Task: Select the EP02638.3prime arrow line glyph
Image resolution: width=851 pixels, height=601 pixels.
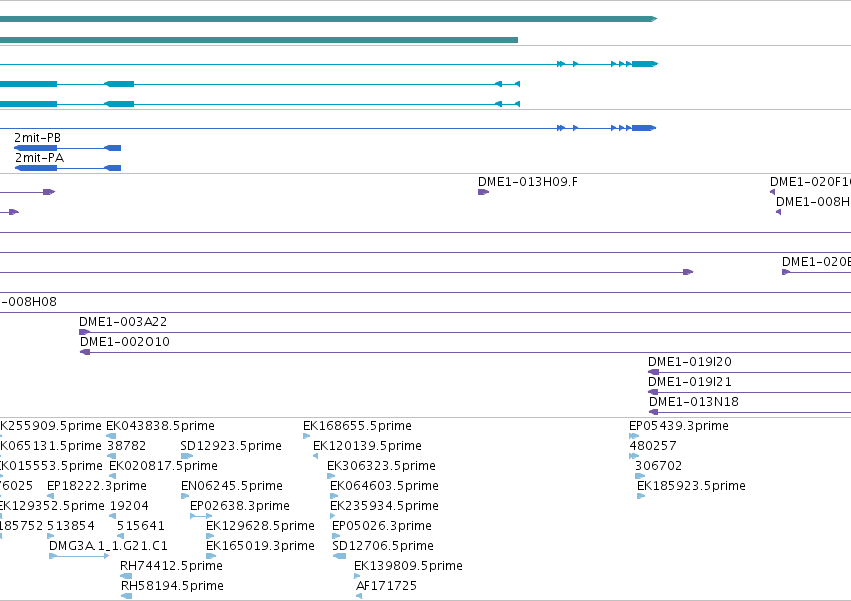Action: pyautogui.click(x=201, y=516)
